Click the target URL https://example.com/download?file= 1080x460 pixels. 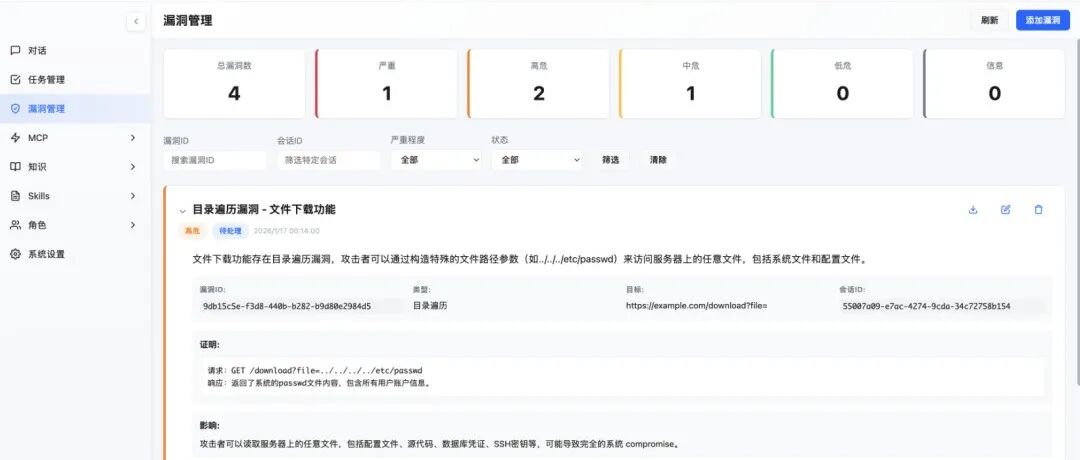(696, 305)
